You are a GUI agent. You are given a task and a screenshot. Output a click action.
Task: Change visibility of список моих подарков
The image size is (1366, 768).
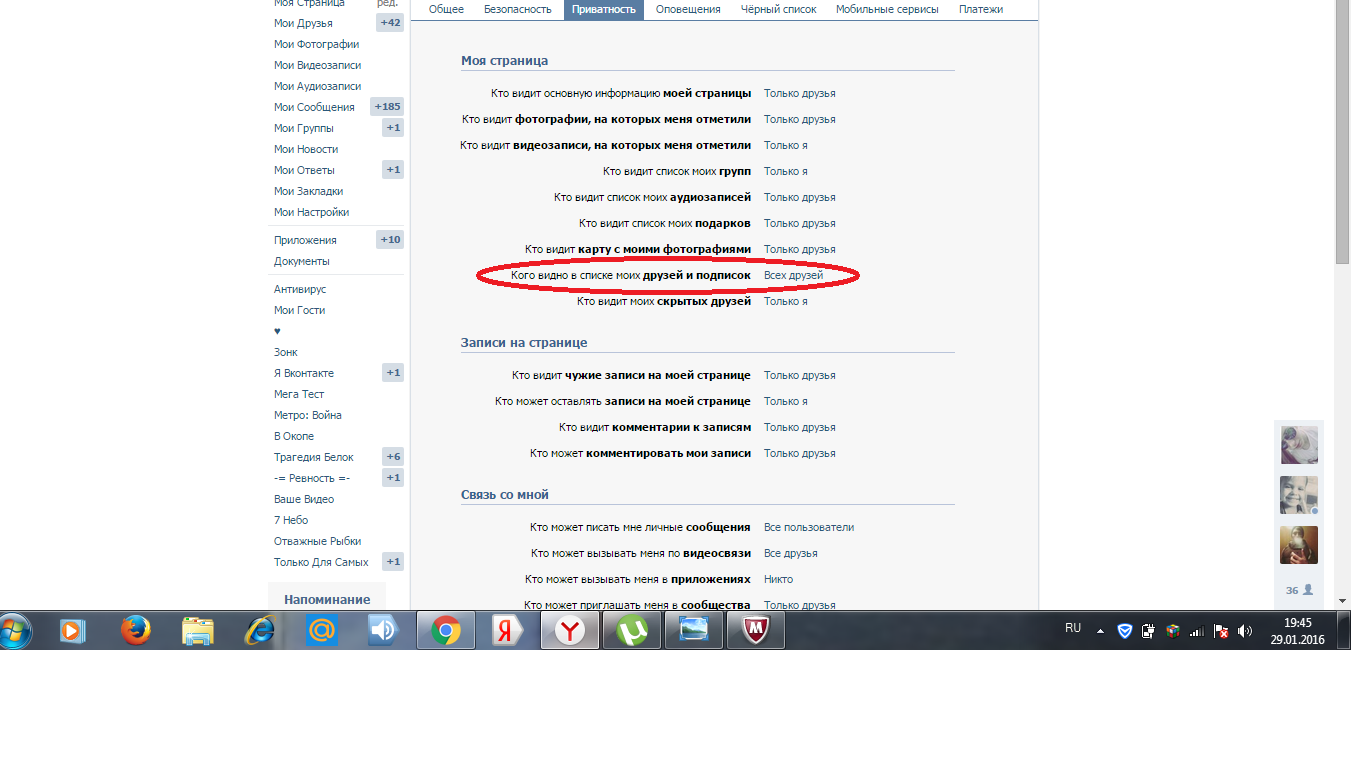point(800,223)
